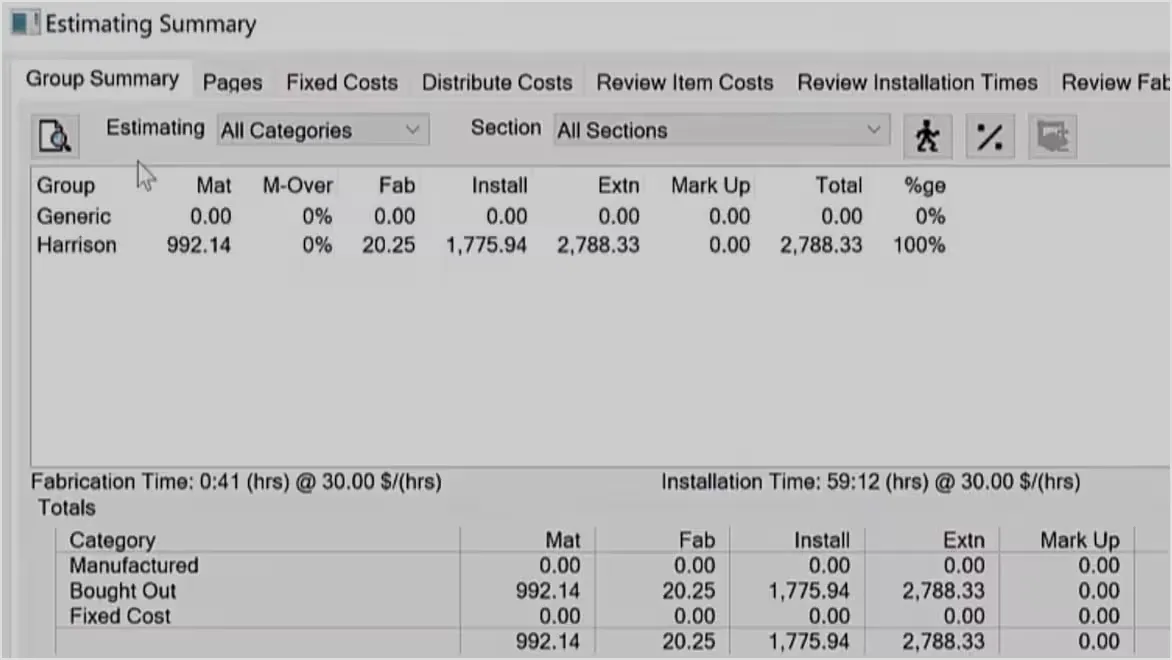Click the Total column header
The width and height of the screenshot is (1172, 660).
(838, 185)
